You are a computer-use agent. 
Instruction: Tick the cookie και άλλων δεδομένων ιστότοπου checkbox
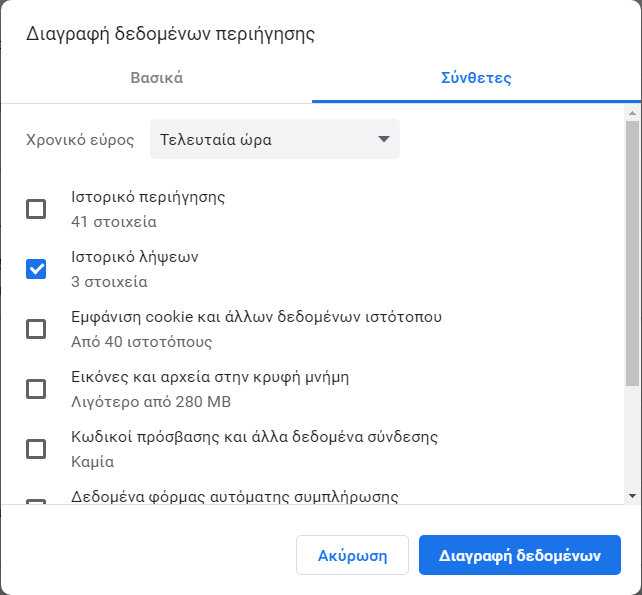(x=36, y=329)
